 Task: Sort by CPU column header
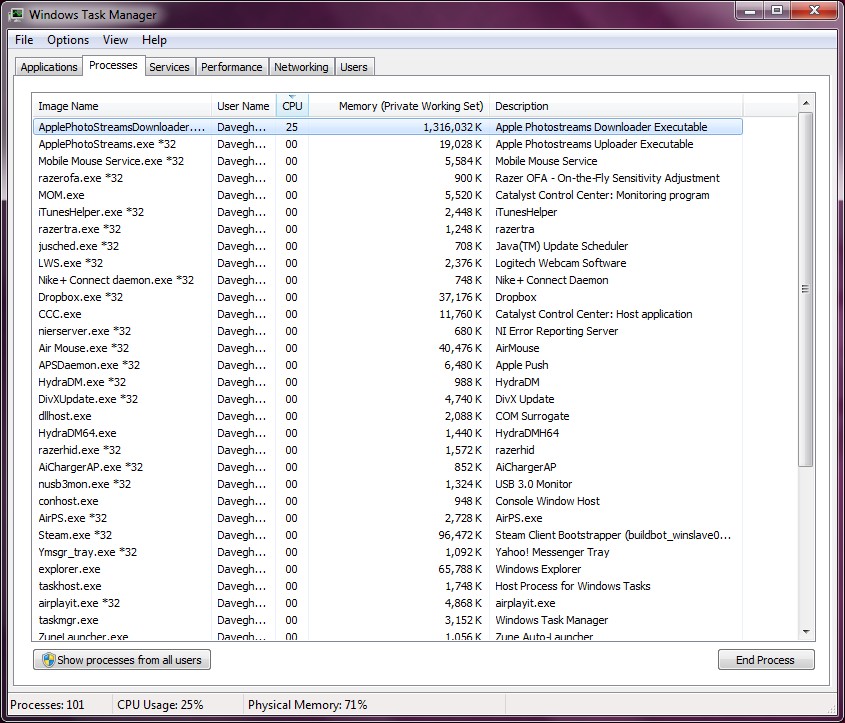click(292, 106)
